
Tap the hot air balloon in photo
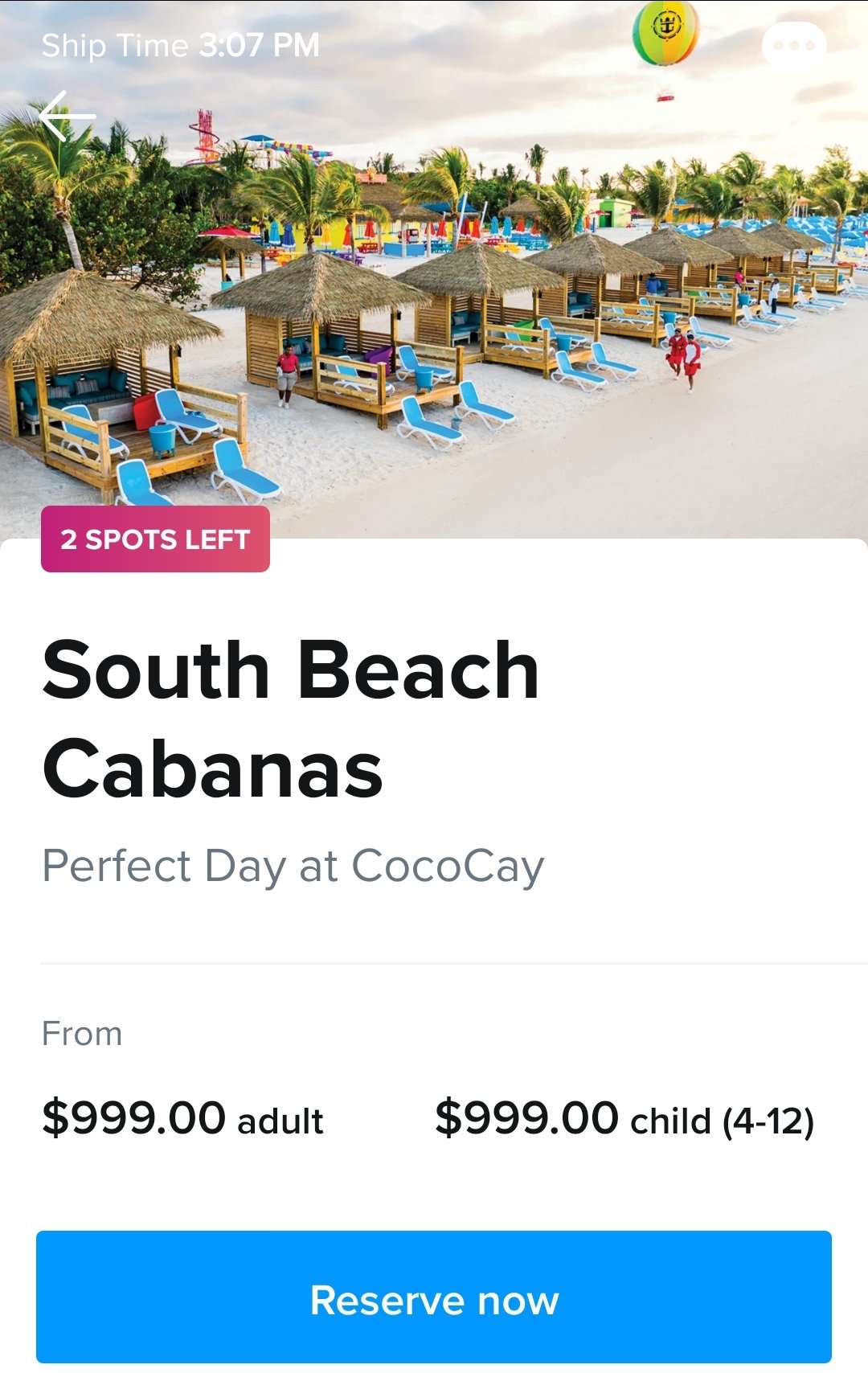click(665, 32)
